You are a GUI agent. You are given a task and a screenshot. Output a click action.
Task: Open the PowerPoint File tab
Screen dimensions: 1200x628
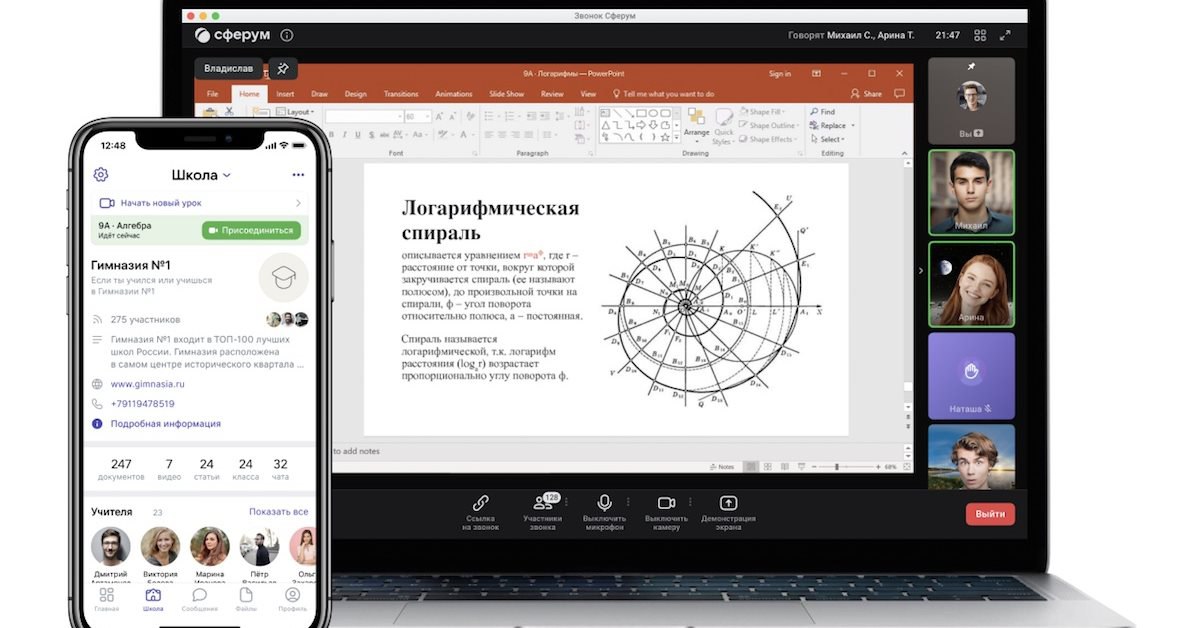point(212,94)
